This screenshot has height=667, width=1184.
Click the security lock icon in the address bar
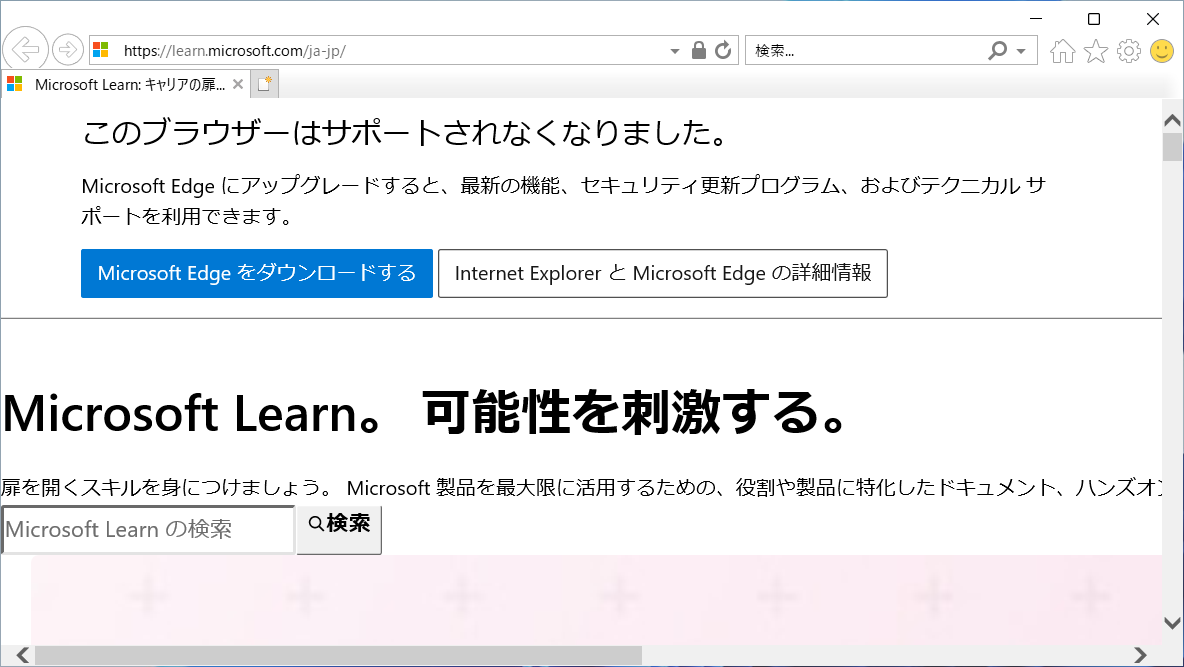pos(699,50)
